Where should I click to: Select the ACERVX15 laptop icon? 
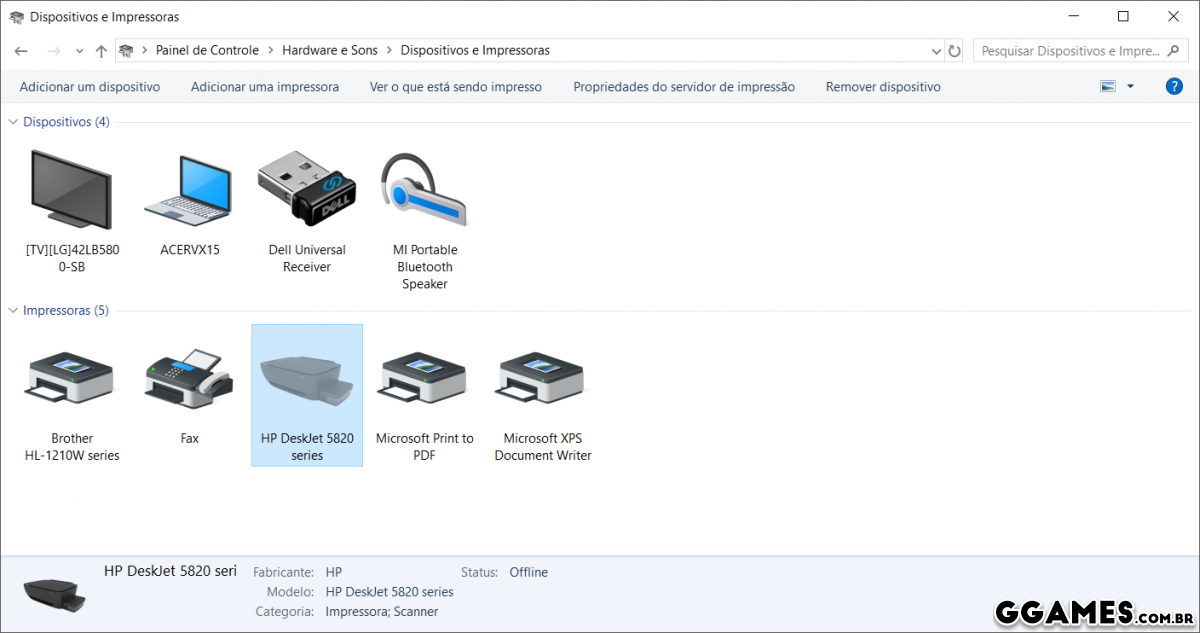pyautogui.click(x=189, y=190)
